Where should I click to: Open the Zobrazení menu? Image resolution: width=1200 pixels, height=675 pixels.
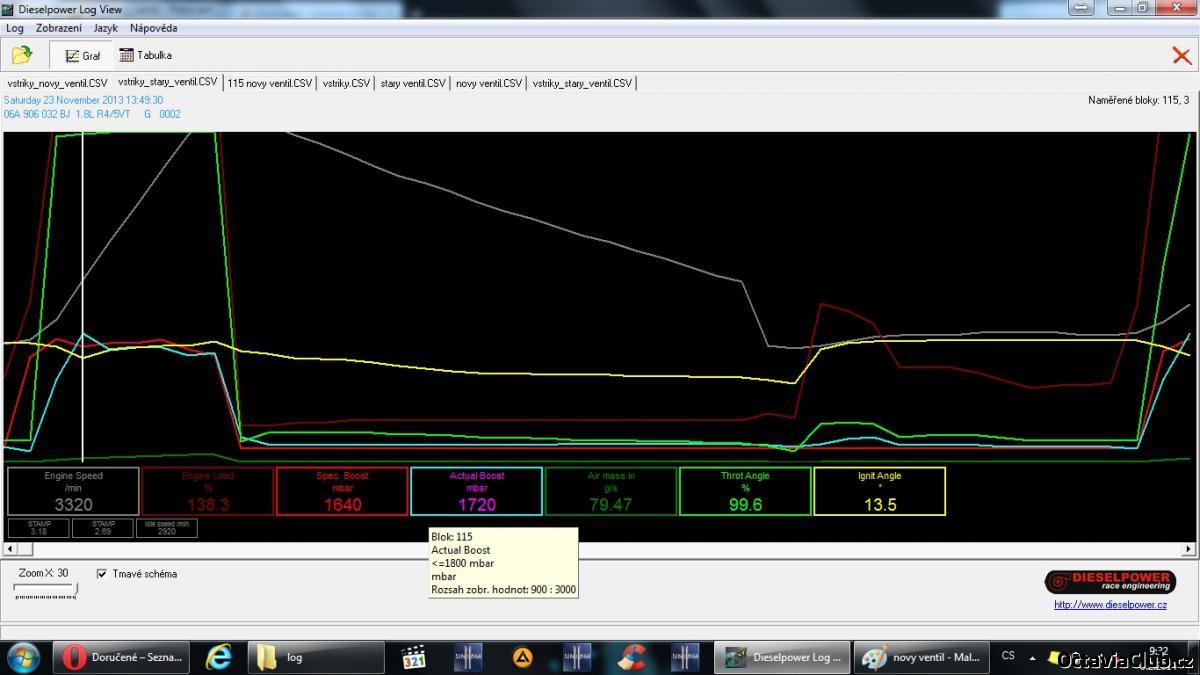59,28
